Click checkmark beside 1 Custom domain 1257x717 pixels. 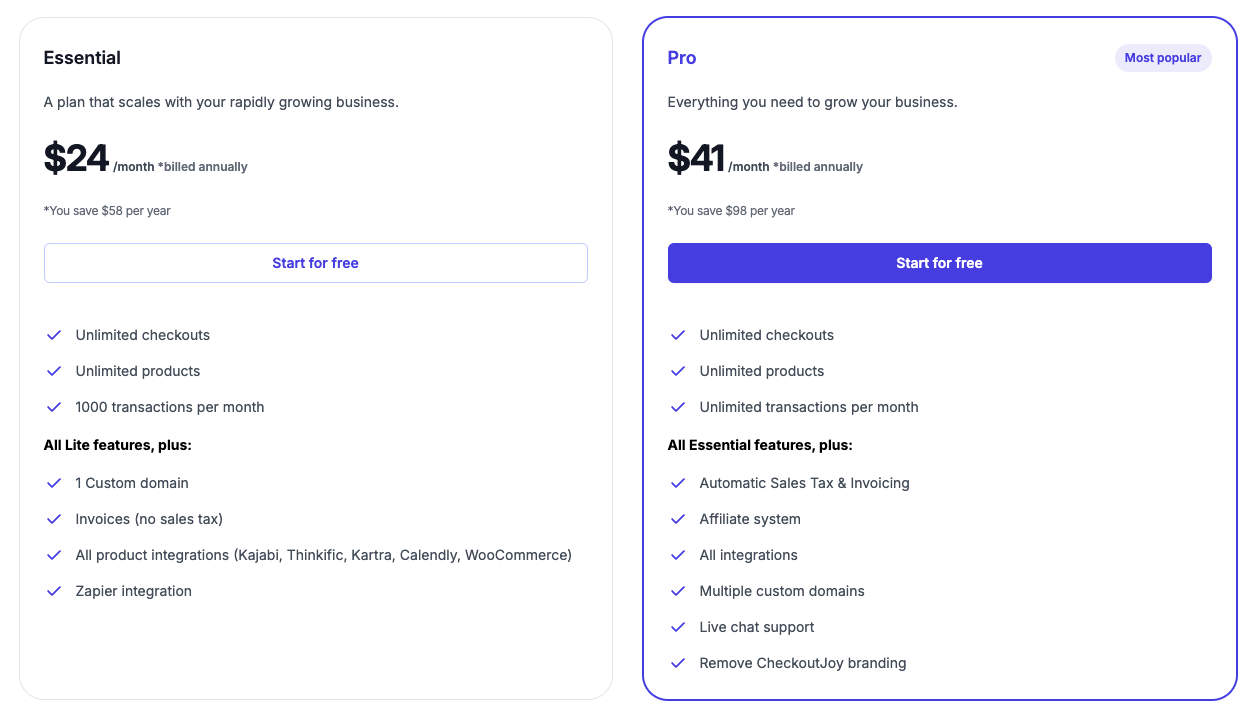point(55,483)
